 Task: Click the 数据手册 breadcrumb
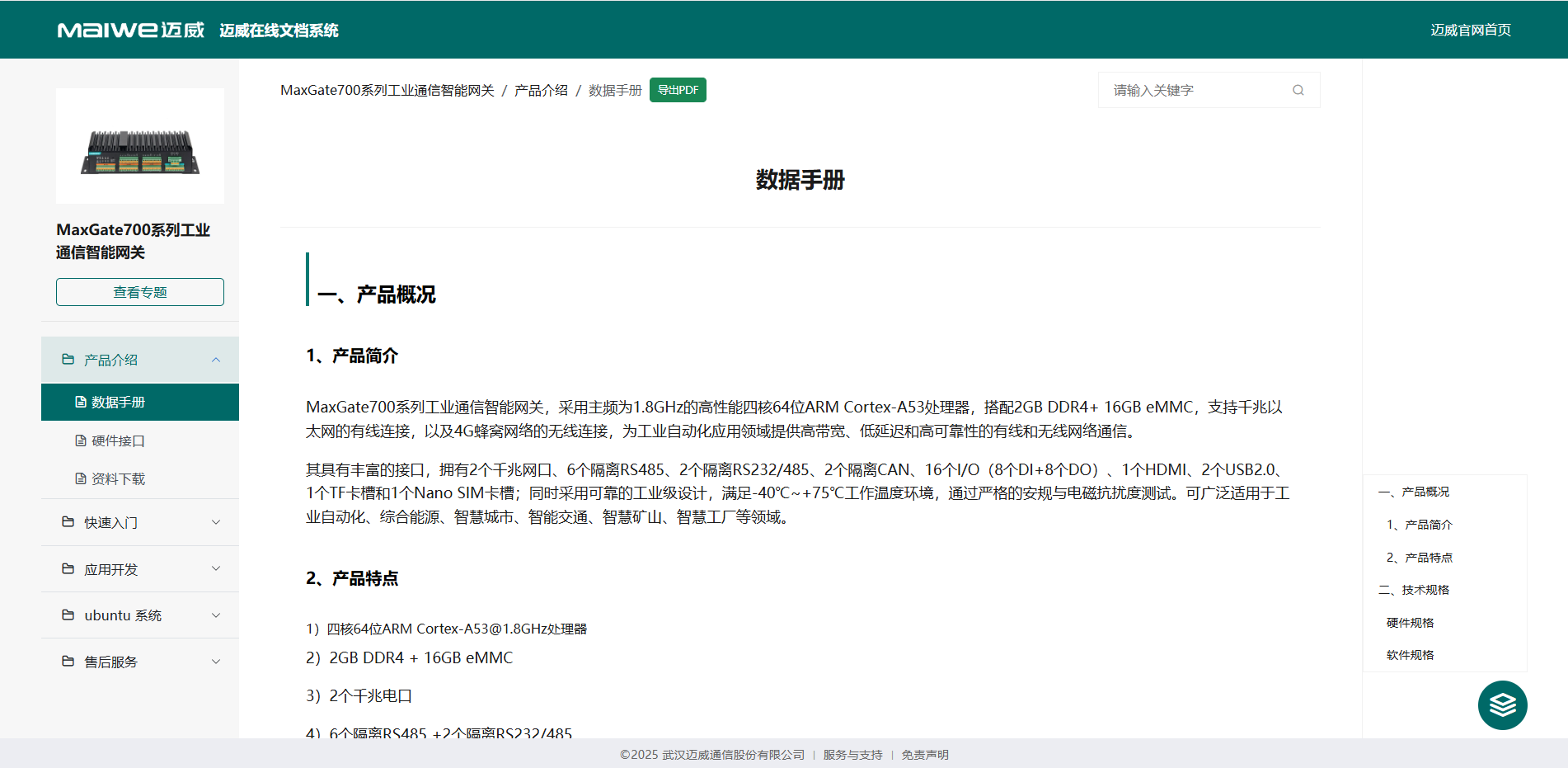(x=615, y=90)
